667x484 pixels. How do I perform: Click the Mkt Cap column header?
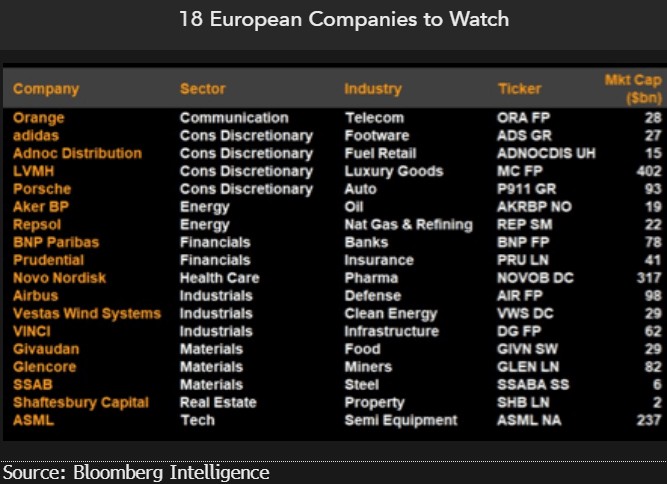pyautogui.click(x=629, y=89)
